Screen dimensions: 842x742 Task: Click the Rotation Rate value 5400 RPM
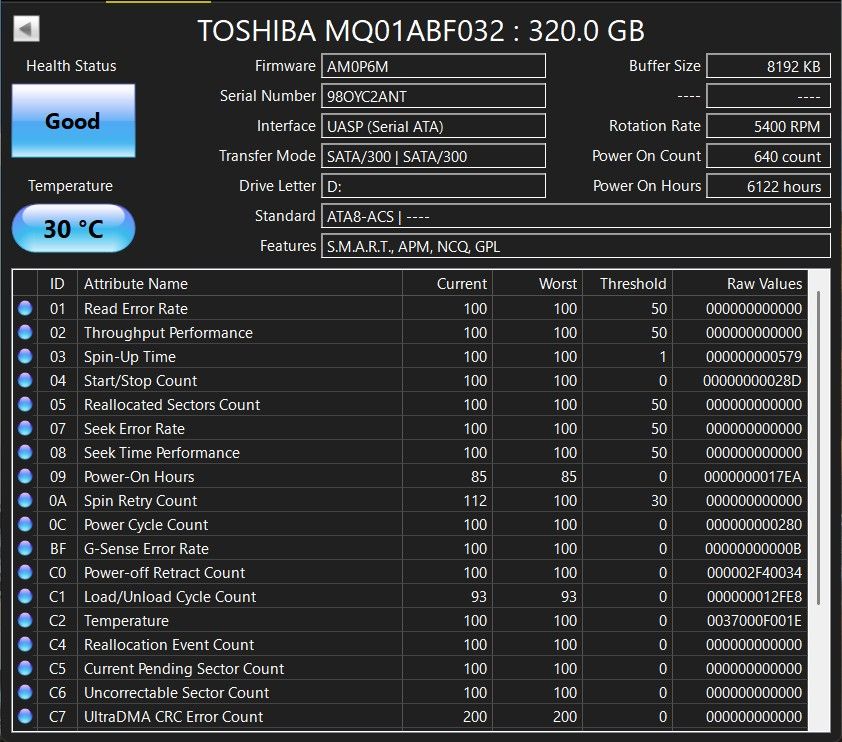pos(768,126)
